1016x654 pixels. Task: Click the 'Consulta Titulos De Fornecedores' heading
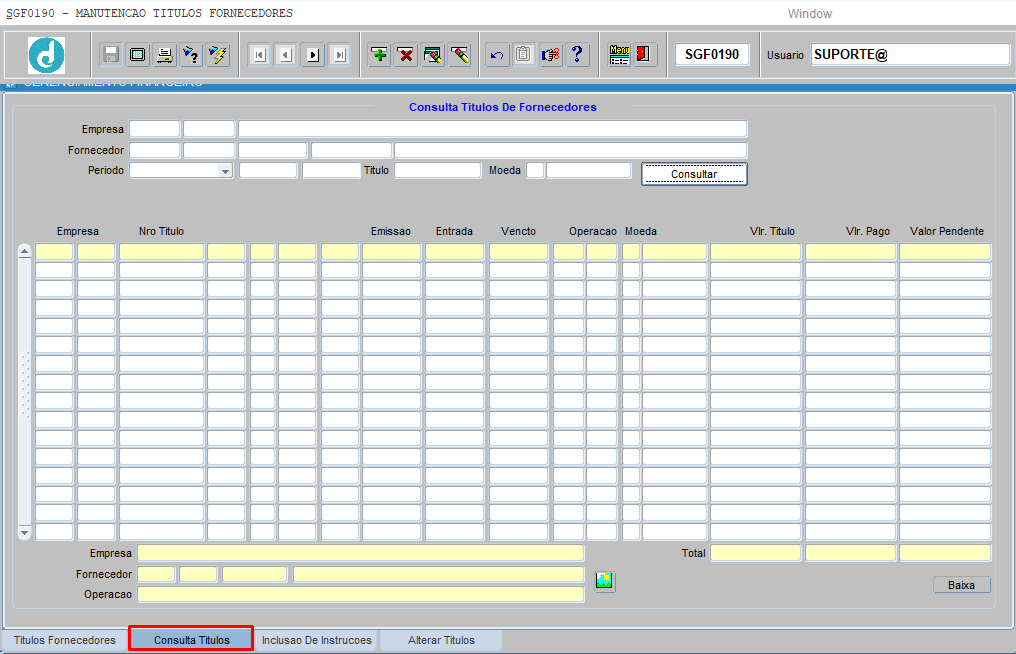click(x=503, y=107)
